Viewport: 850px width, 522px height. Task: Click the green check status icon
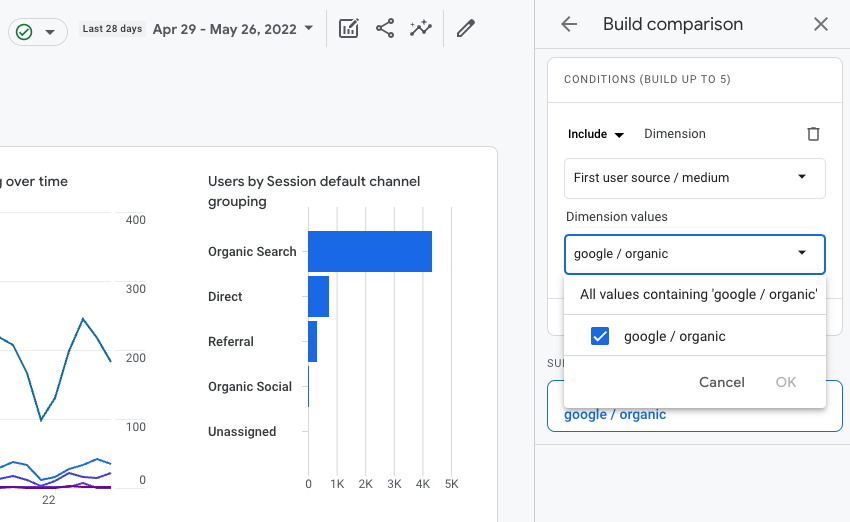click(x=24, y=32)
